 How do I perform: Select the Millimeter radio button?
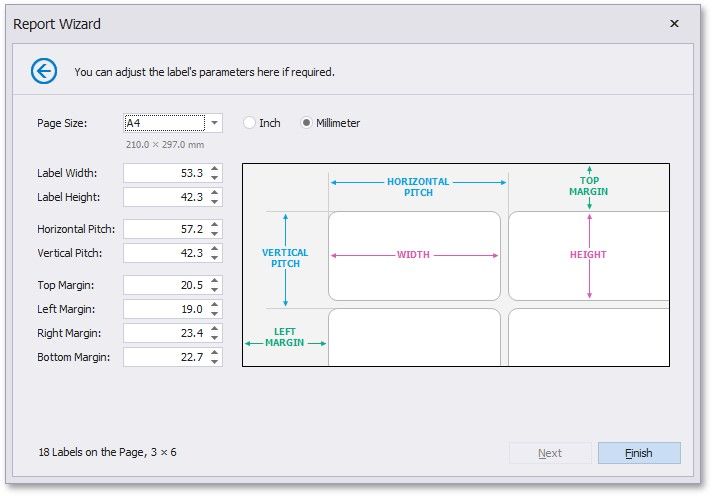307,123
